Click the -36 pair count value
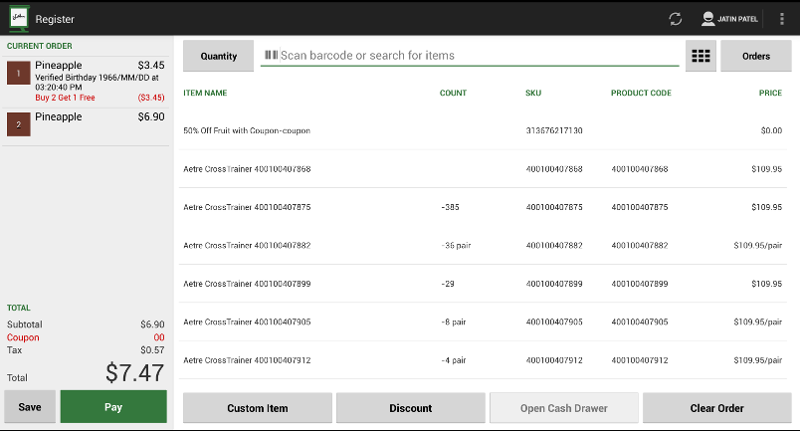This screenshot has width=800, height=431. pos(456,245)
